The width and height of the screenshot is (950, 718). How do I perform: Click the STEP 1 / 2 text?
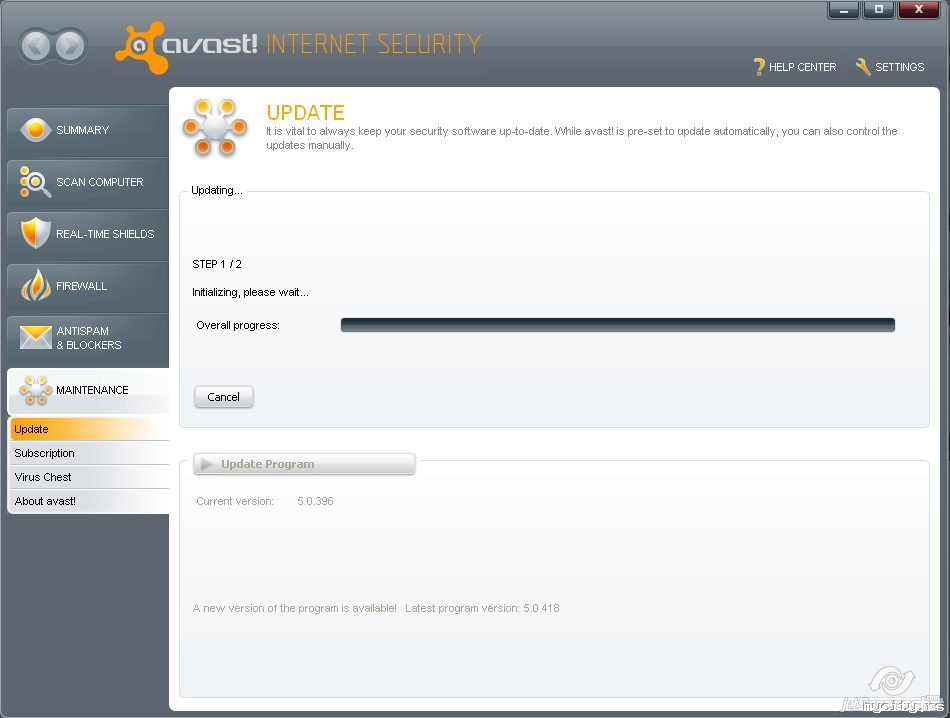coord(217,264)
